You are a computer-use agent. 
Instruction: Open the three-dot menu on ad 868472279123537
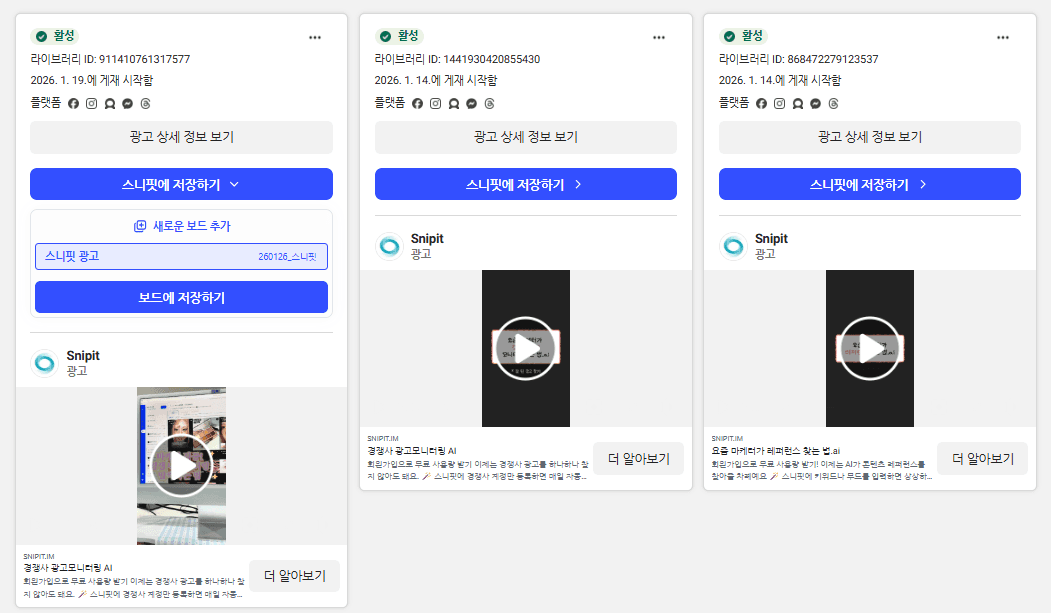1003,38
